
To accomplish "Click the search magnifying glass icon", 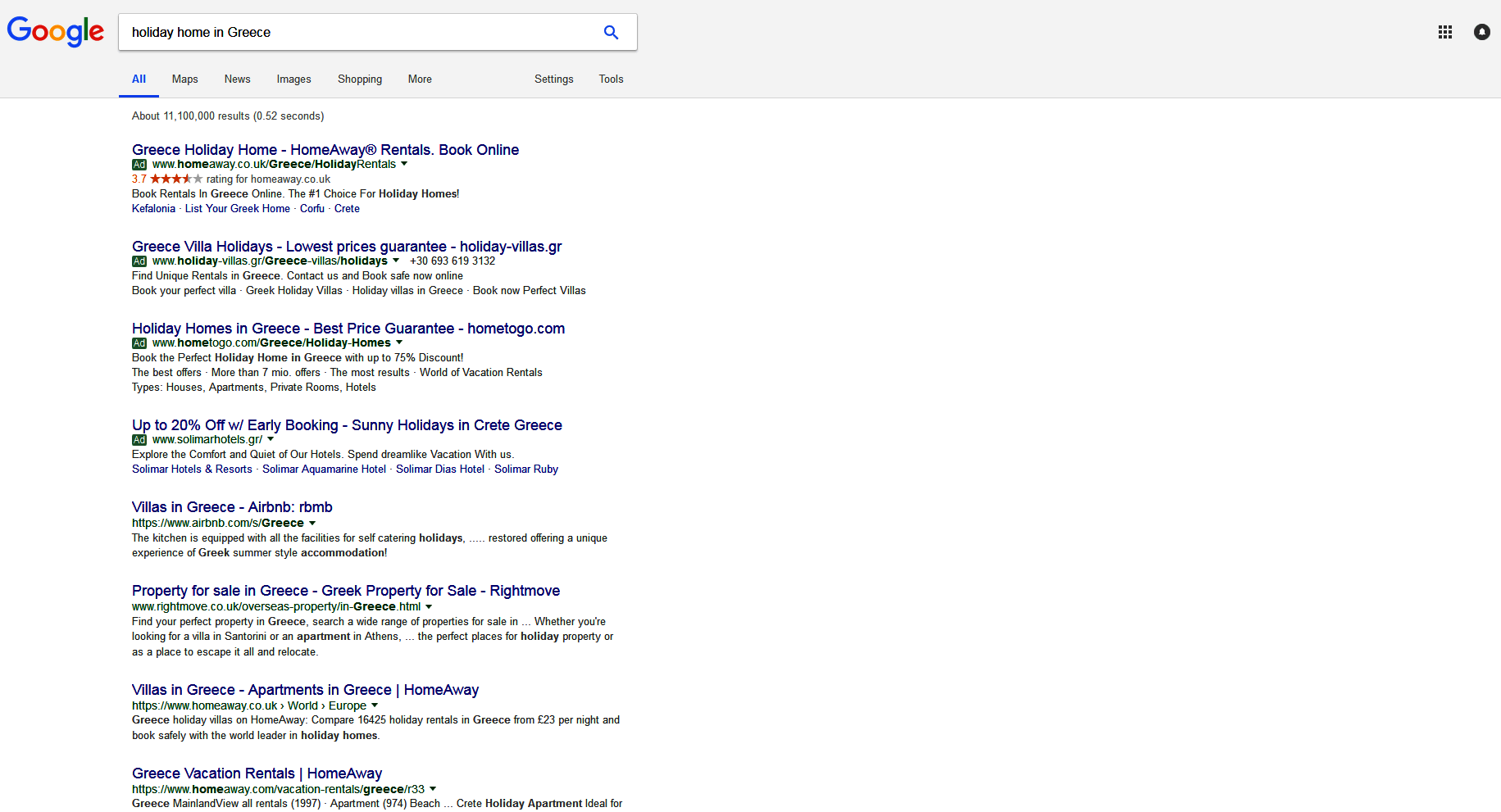I will (x=611, y=31).
